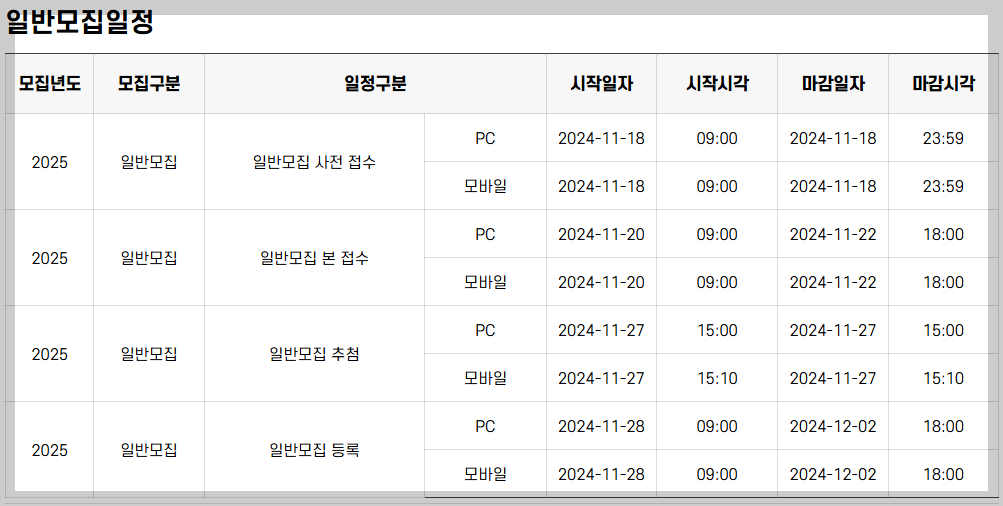
Task: Click 시작일자 2024-11-28 in 등록 PC row
Action: pyautogui.click(x=601, y=426)
